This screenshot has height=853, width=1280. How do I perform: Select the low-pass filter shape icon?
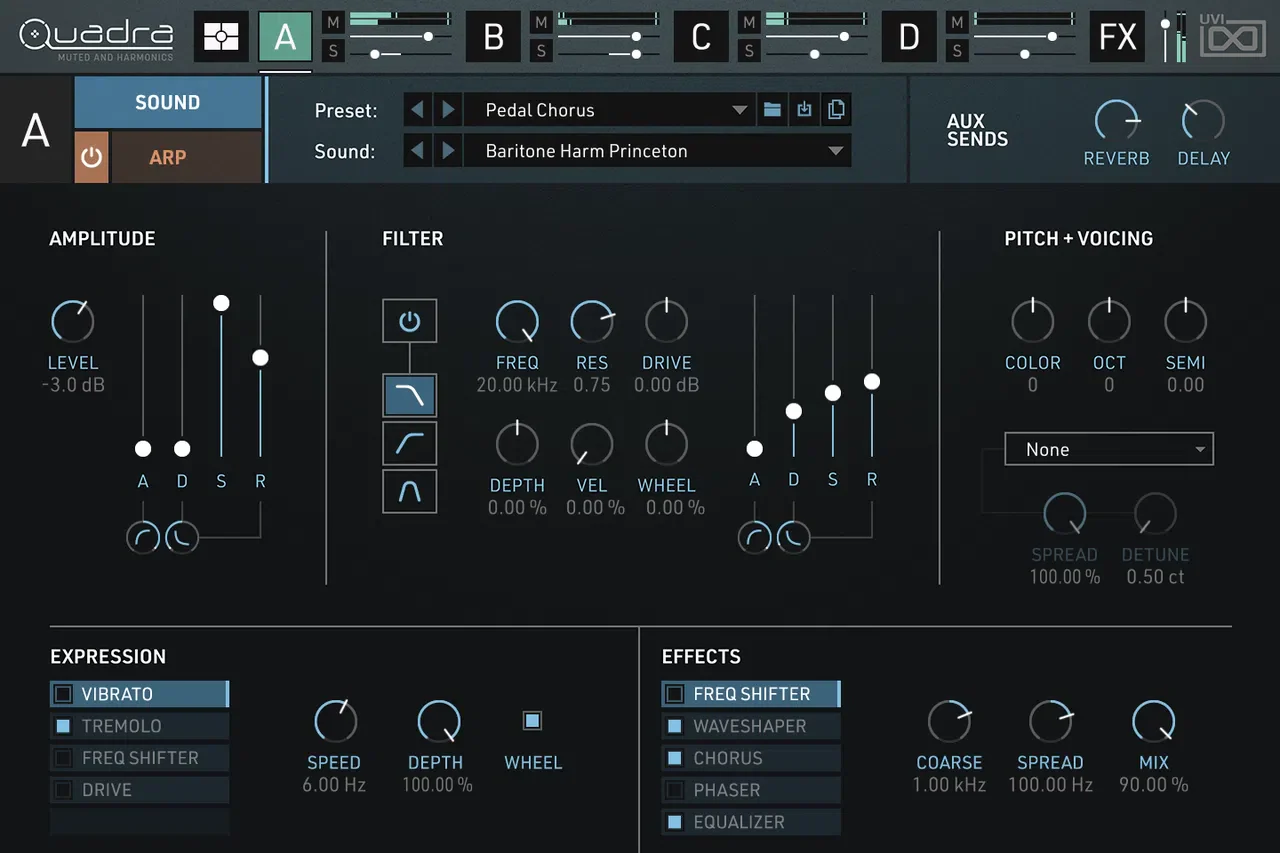[410, 396]
